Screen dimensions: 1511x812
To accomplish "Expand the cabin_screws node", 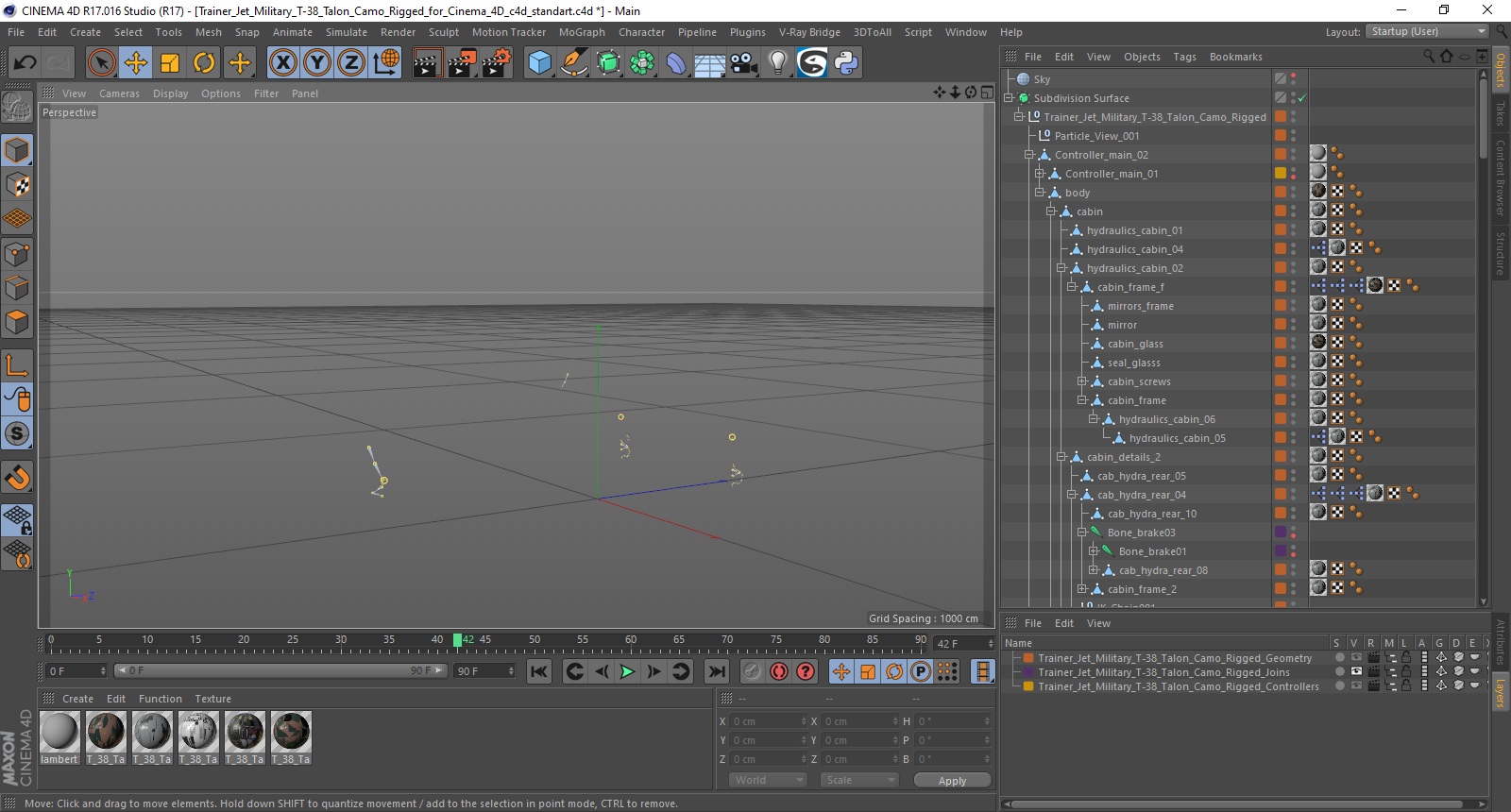I will pos(1082,381).
